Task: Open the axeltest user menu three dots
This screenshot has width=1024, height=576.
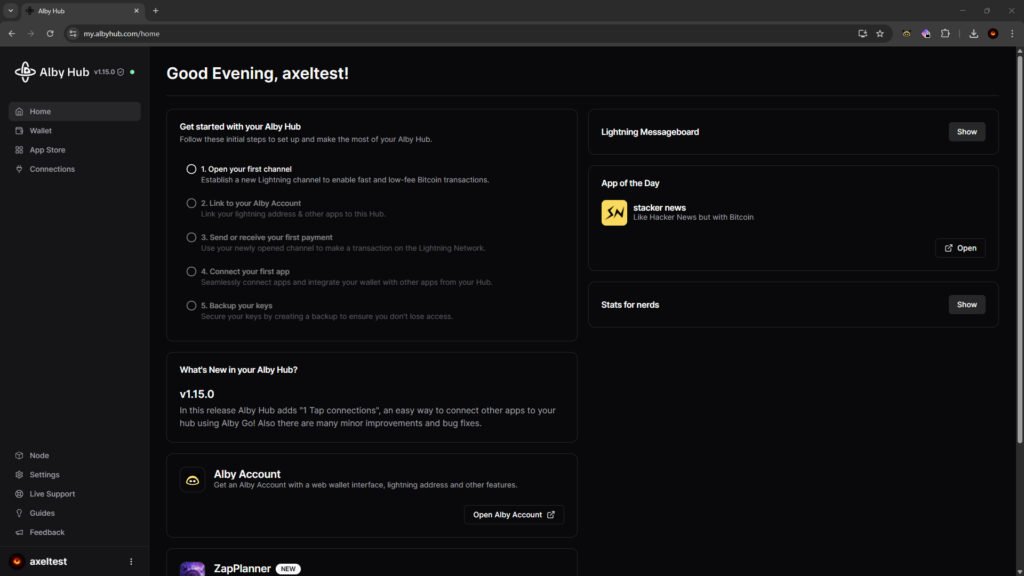Action: coord(131,561)
